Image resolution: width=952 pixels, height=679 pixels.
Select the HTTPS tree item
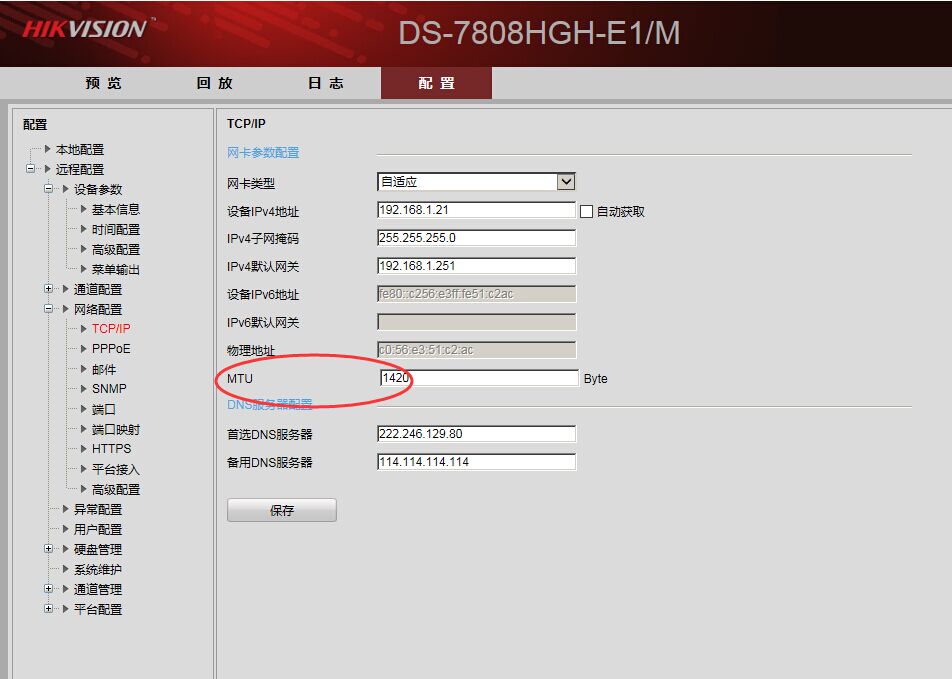[111, 449]
